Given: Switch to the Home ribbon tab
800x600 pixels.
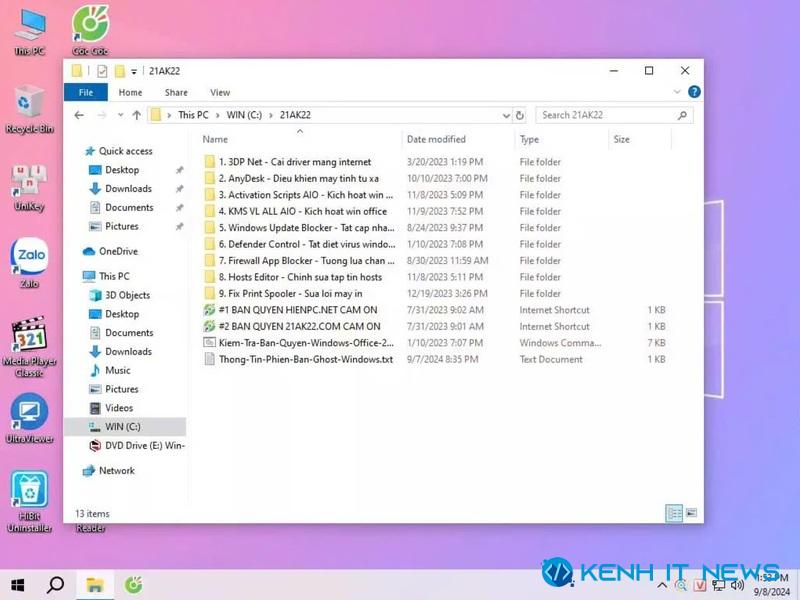Looking at the screenshot, I should (130, 92).
